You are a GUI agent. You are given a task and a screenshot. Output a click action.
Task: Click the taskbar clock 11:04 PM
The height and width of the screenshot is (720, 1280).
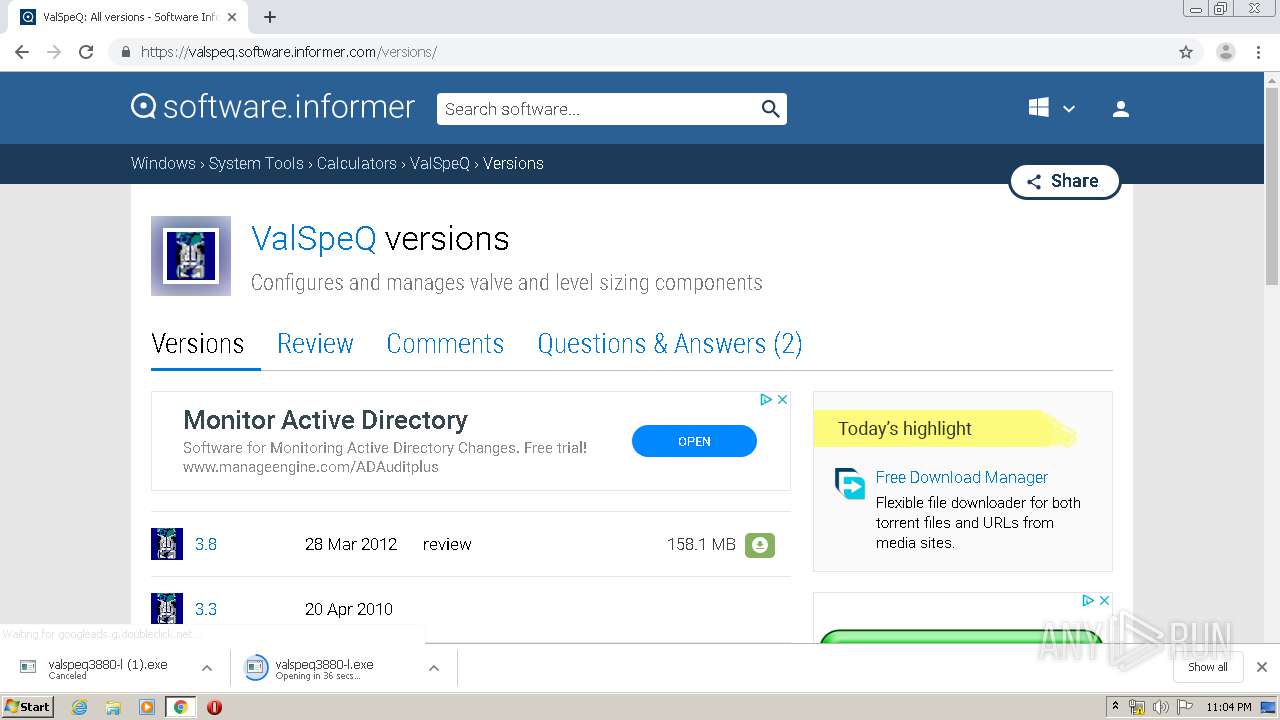coord(1229,707)
